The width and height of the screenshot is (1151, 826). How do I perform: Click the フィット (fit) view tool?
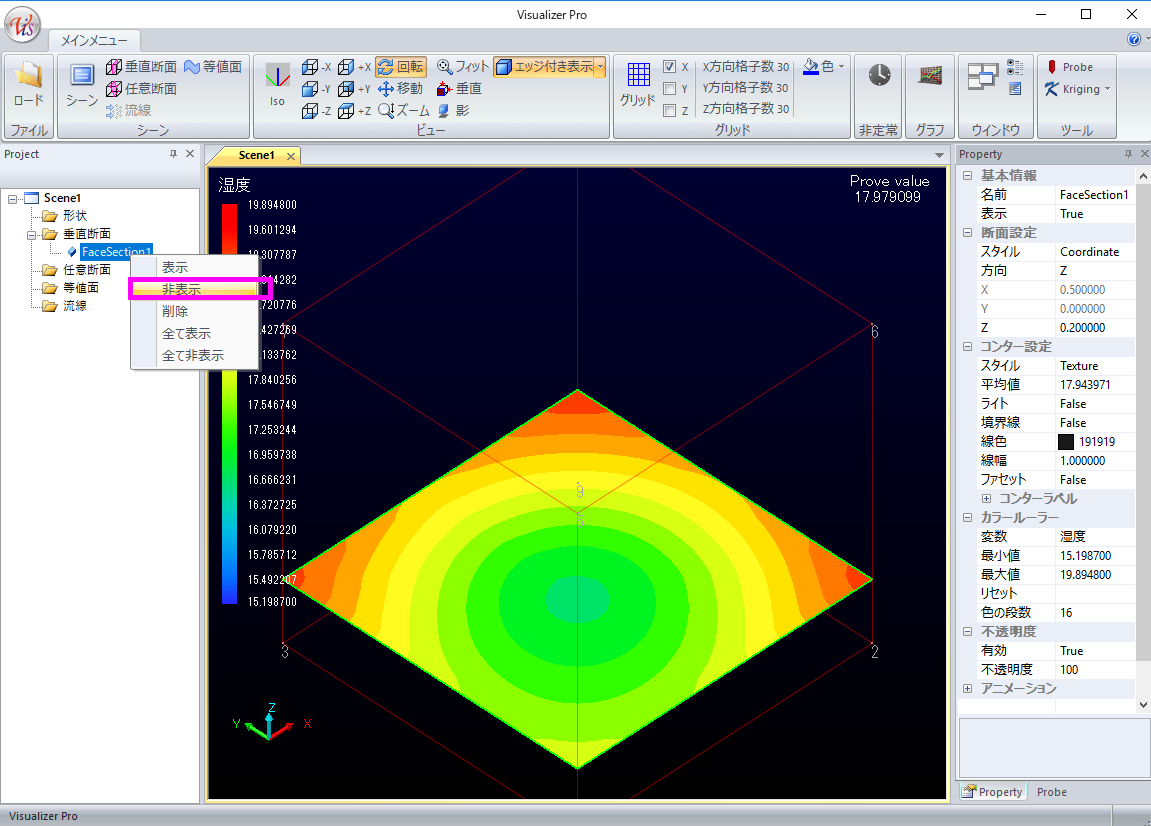point(463,67)
